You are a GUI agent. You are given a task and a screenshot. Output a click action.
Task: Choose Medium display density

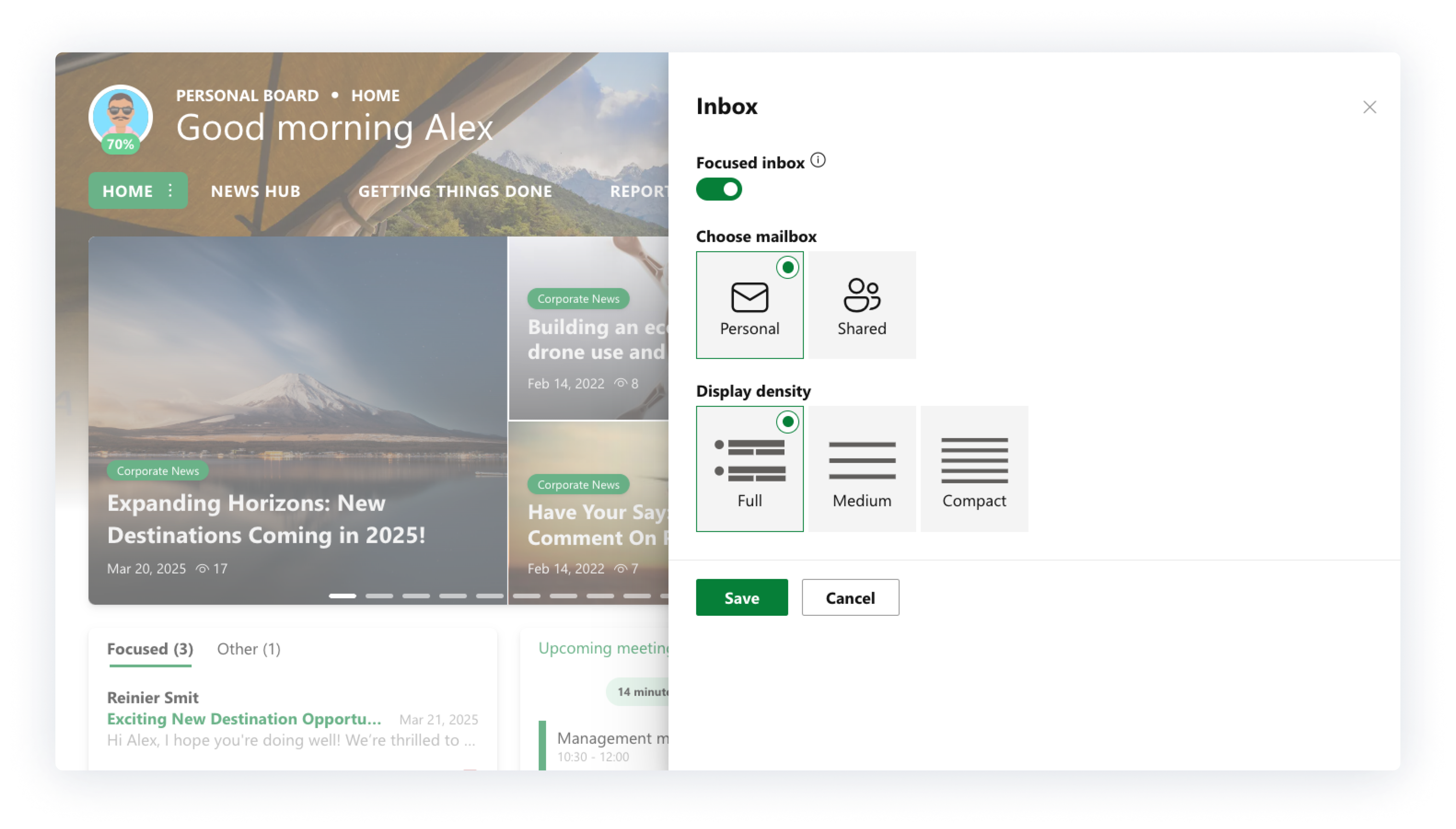tap(862, 469)
